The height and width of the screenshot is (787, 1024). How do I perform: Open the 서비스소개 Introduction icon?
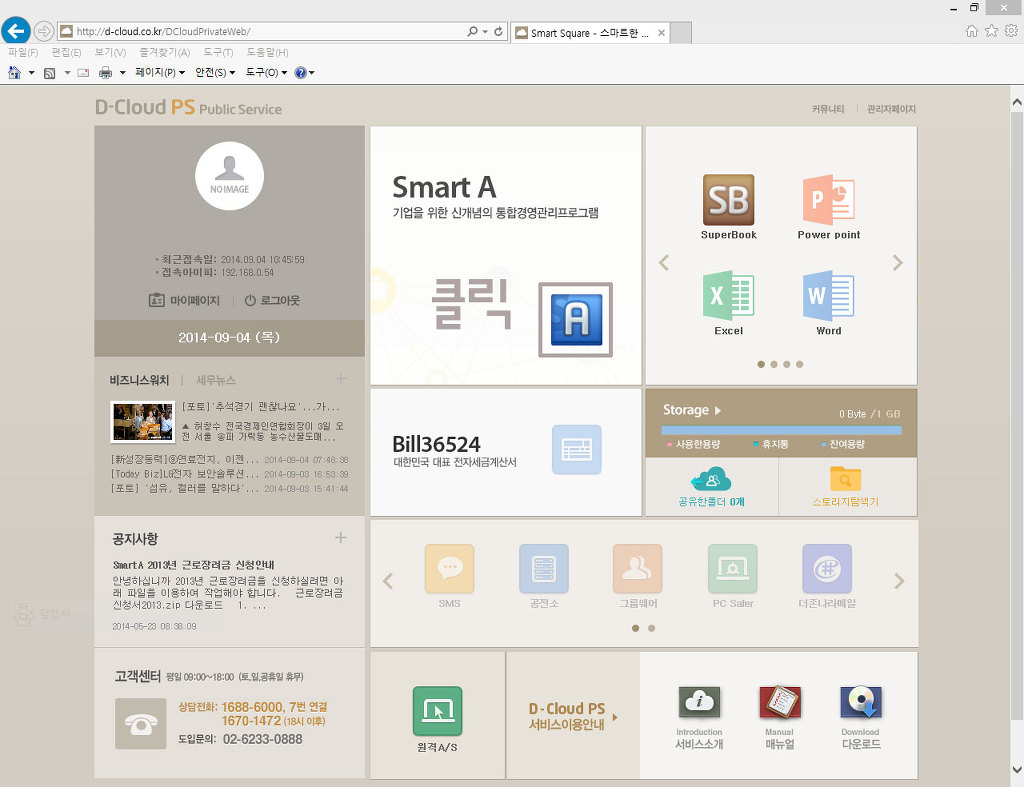tap(699, 704)
